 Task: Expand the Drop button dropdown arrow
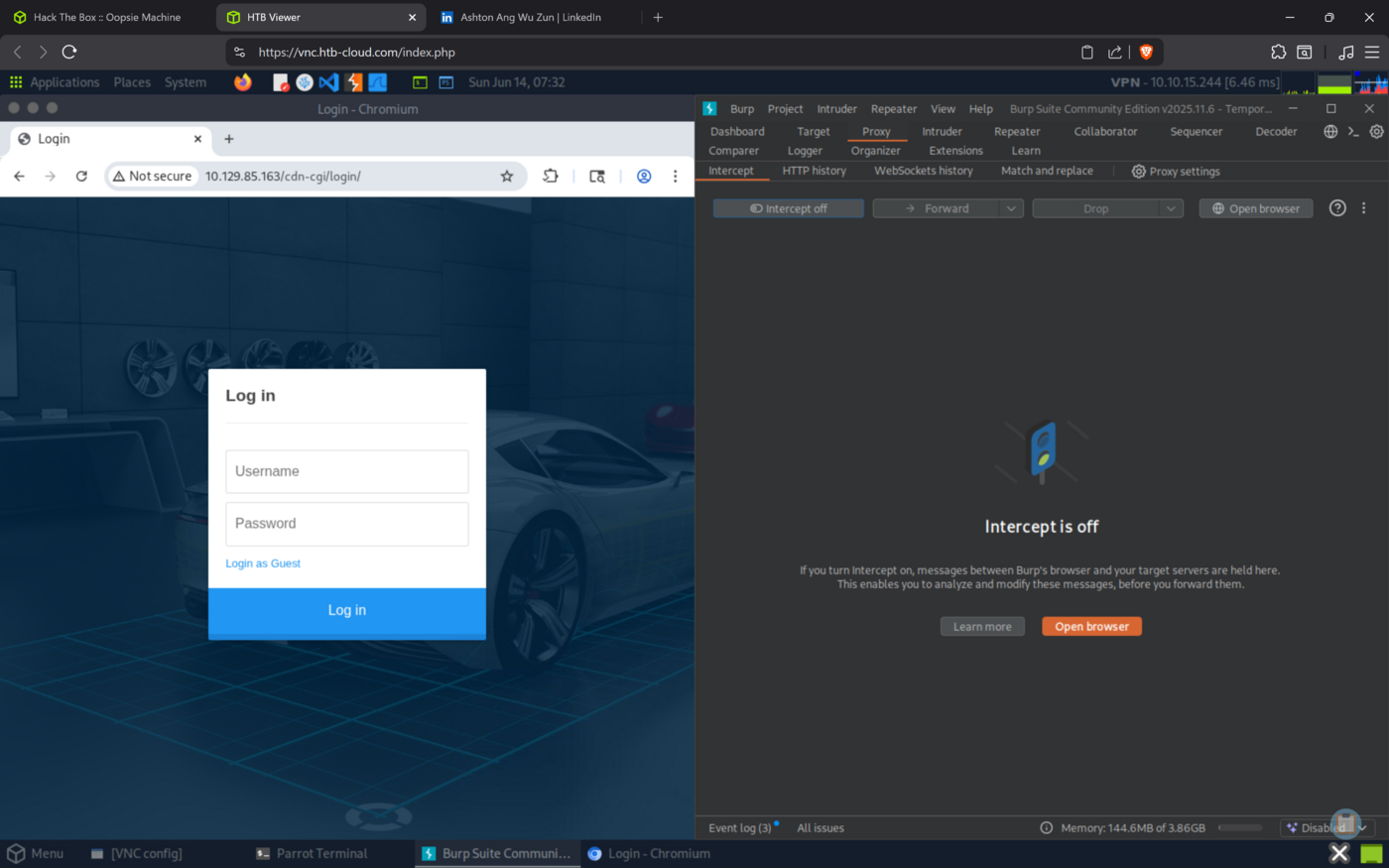[x=1171, y=208]
